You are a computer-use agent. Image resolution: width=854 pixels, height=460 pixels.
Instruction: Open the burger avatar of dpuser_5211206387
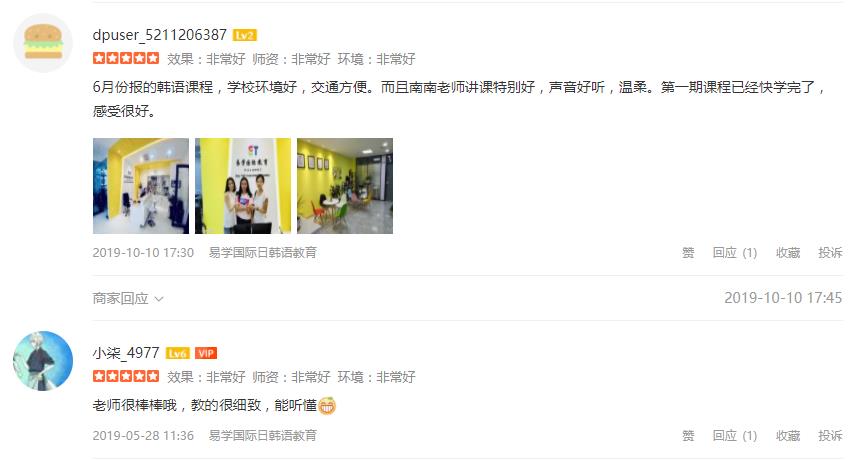tap(43, 42)
